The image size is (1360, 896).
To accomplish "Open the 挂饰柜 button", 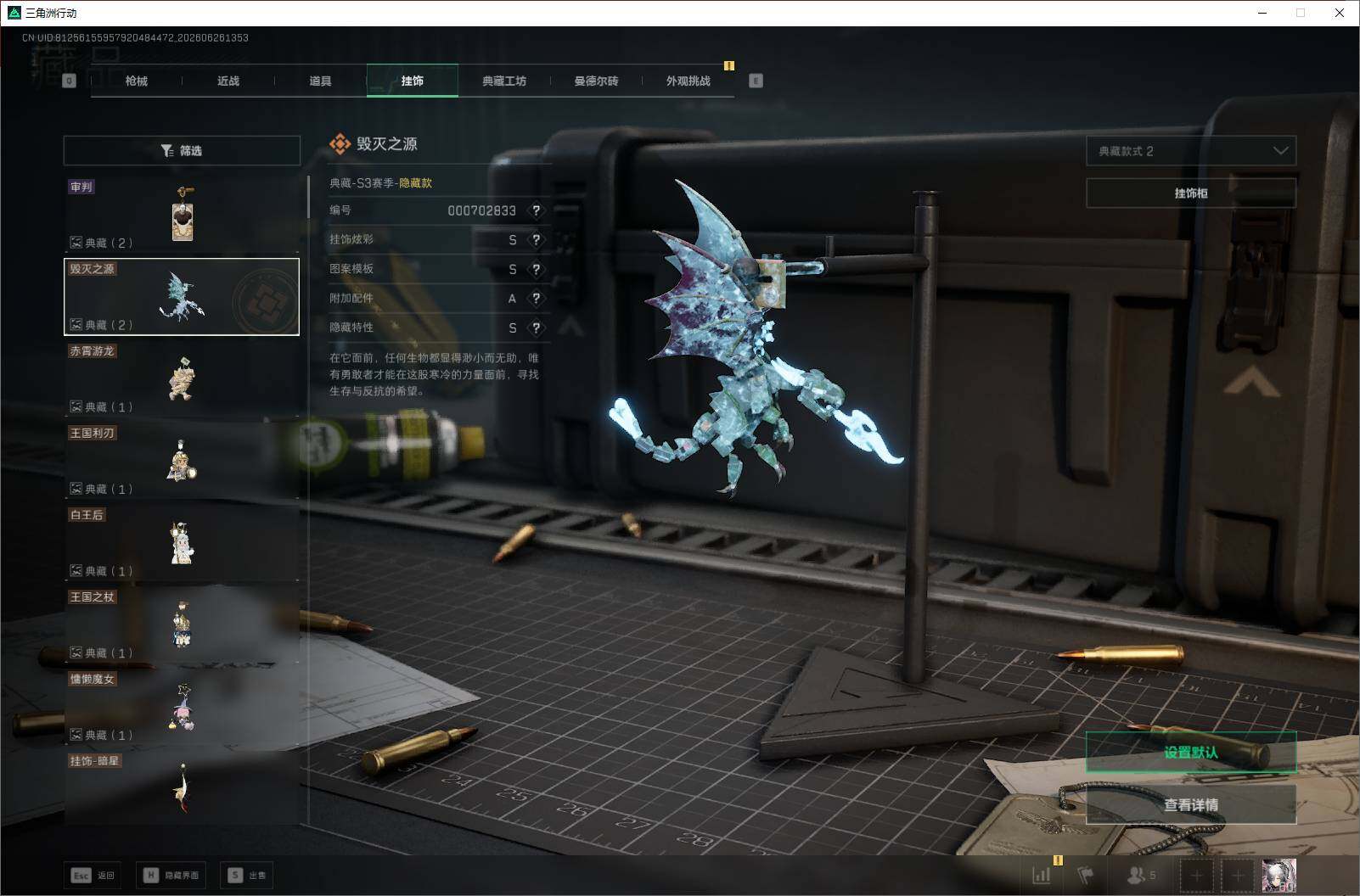I will [1191, 193].
